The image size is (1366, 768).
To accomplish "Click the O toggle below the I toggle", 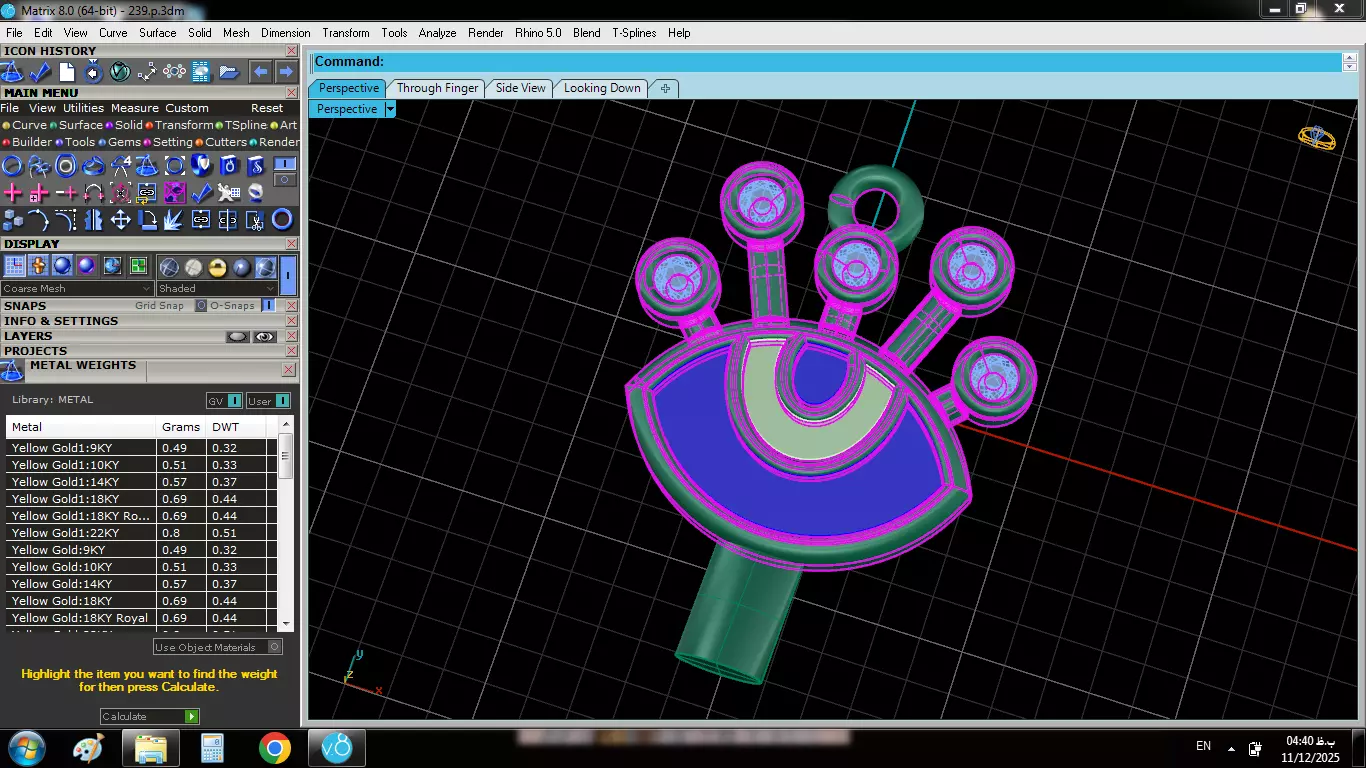I will (284, 180).
